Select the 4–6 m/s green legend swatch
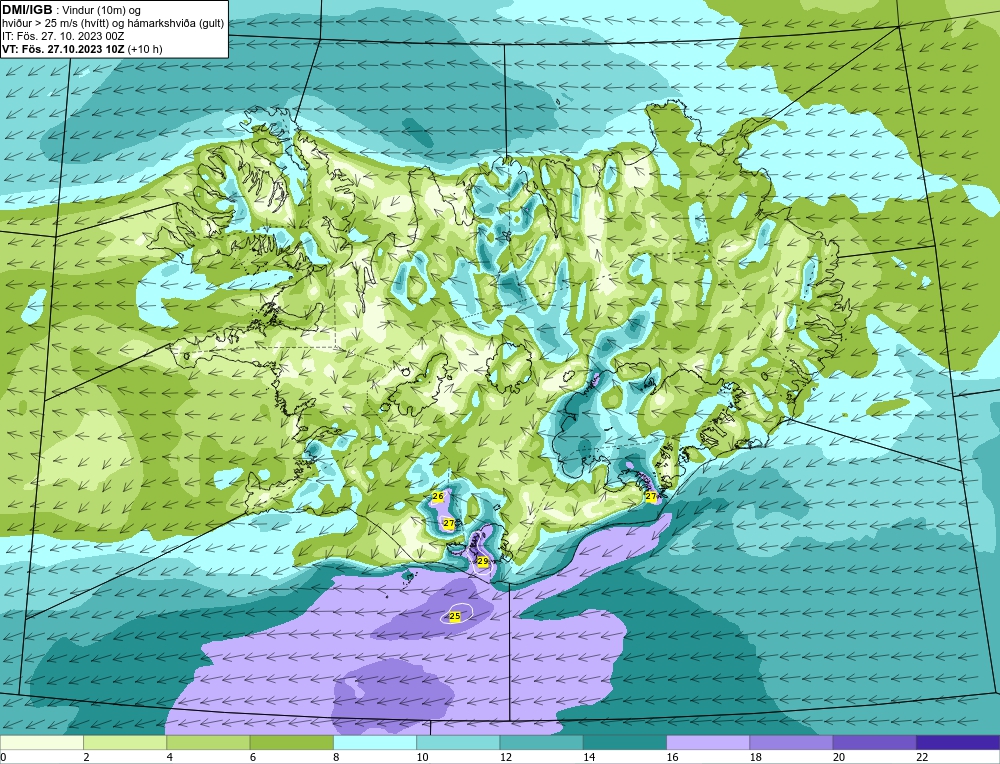This screenshot has width=1000, height=764. coord(209,743)
